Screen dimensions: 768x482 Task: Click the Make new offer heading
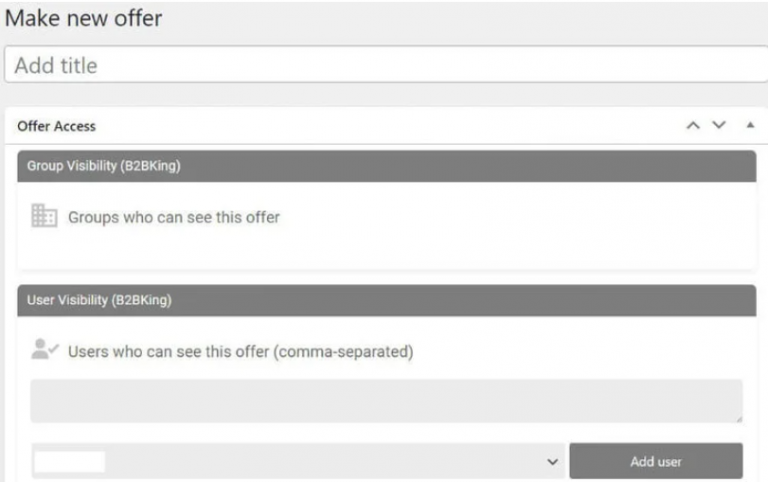tap(84, 18)
